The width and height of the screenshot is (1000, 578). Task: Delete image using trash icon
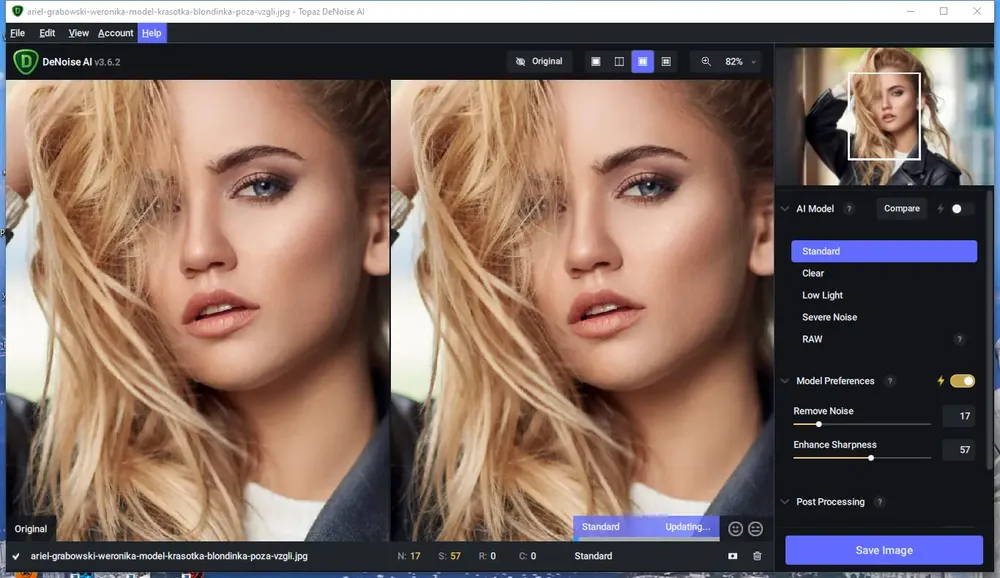click(x=757, y=556)
